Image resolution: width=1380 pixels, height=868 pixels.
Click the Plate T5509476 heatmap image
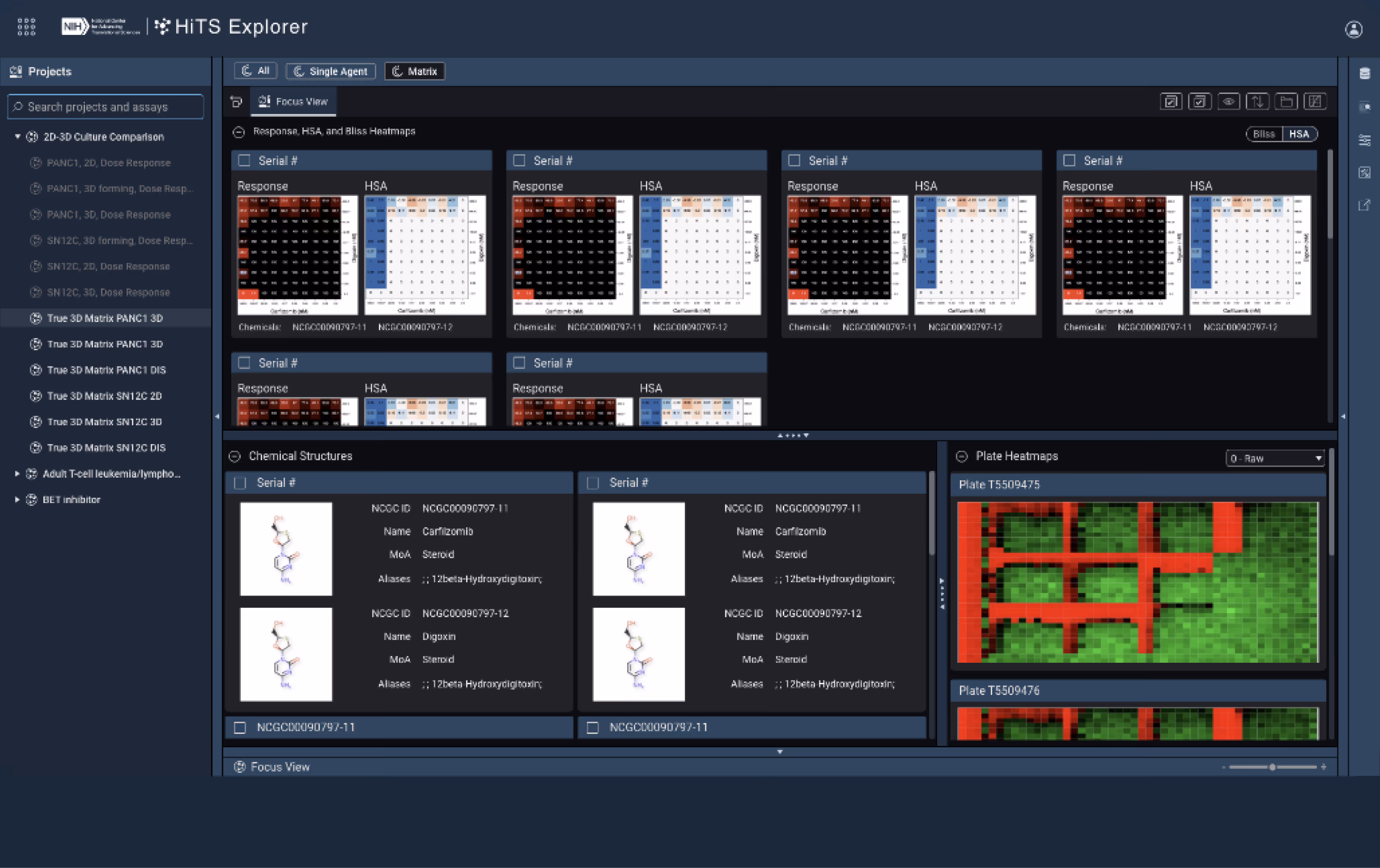[1138, 724]
